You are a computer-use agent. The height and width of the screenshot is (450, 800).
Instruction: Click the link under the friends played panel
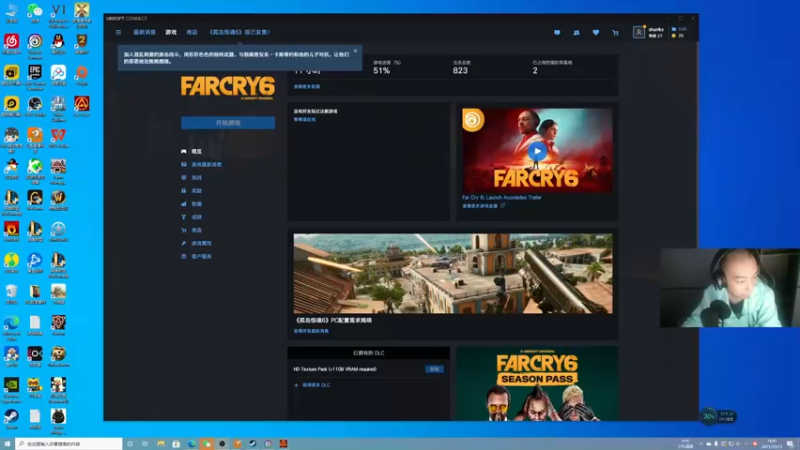pyautogui.click(x=305, y=119)
